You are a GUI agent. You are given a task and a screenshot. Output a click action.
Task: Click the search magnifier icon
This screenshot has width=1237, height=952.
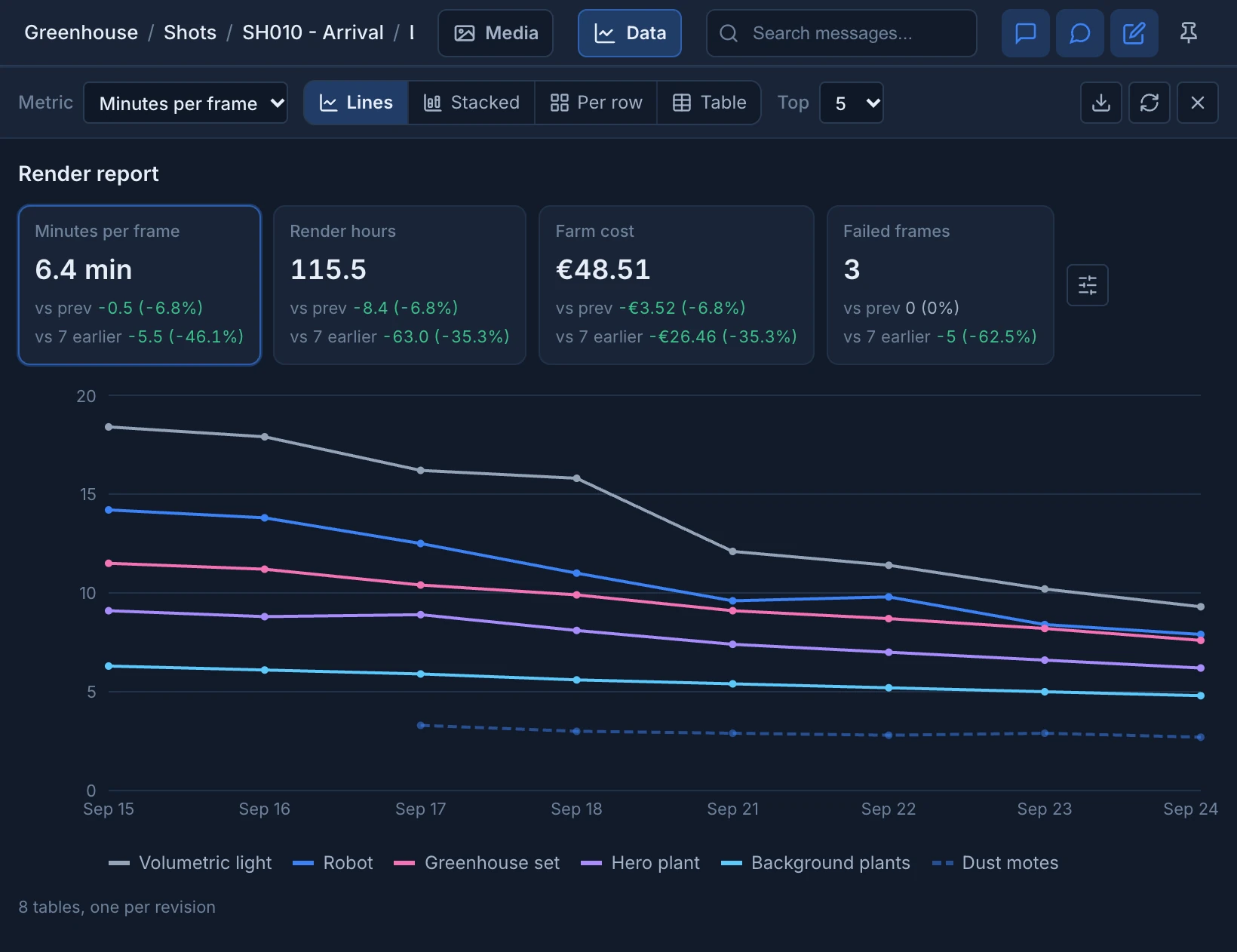729,33
